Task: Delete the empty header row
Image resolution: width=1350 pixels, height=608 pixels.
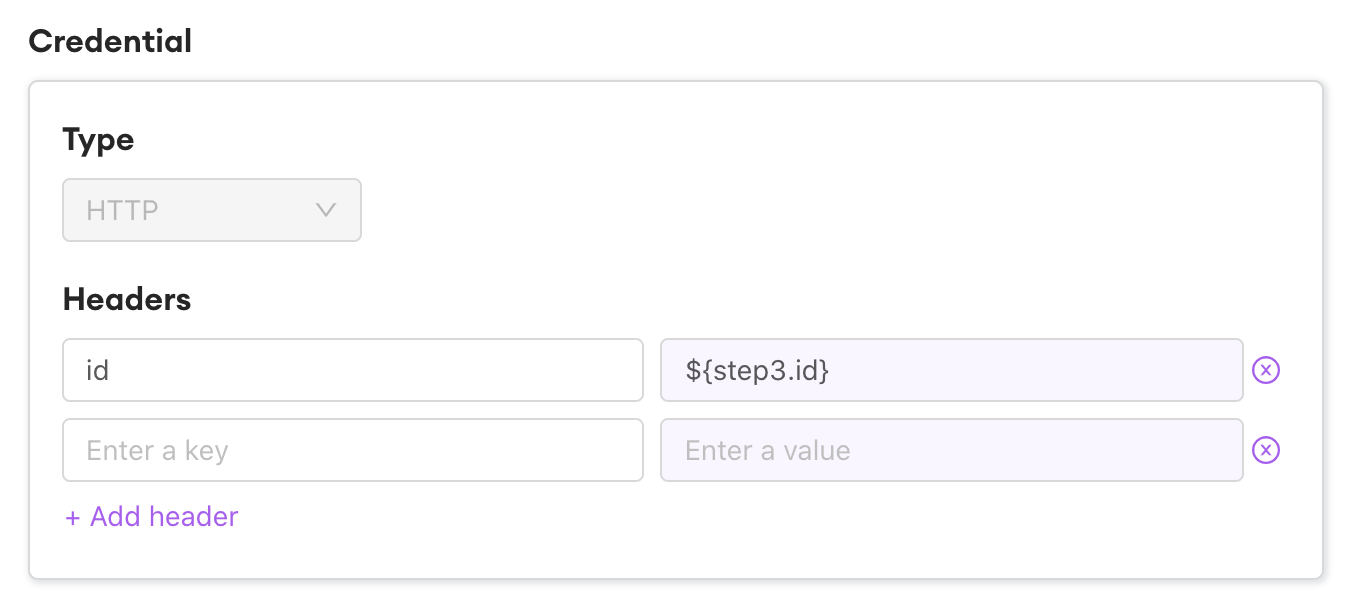Action: click(1266, 451)
